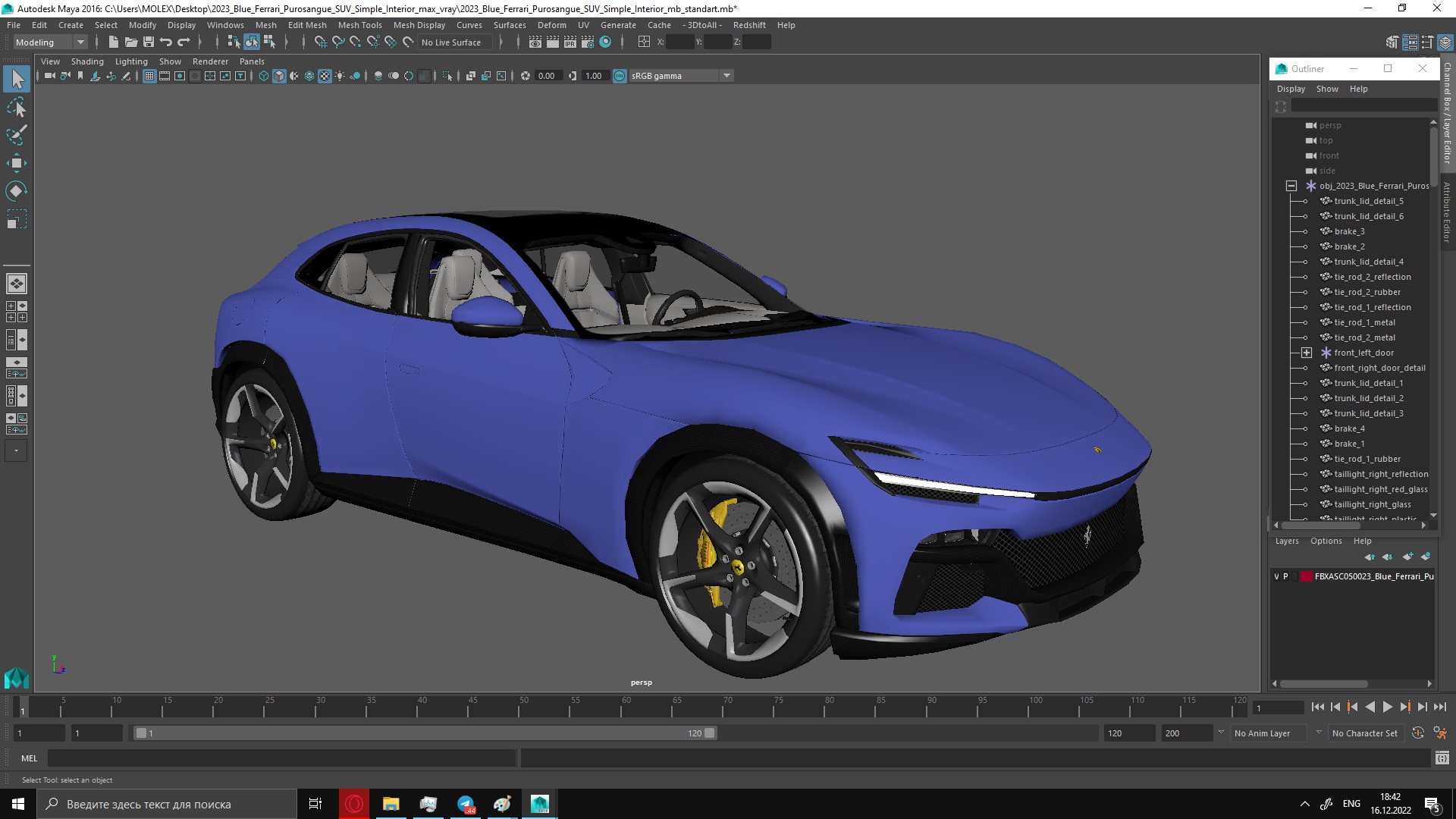
Task: Expand the front_left_door outliner node
Action: point(1307,353)
